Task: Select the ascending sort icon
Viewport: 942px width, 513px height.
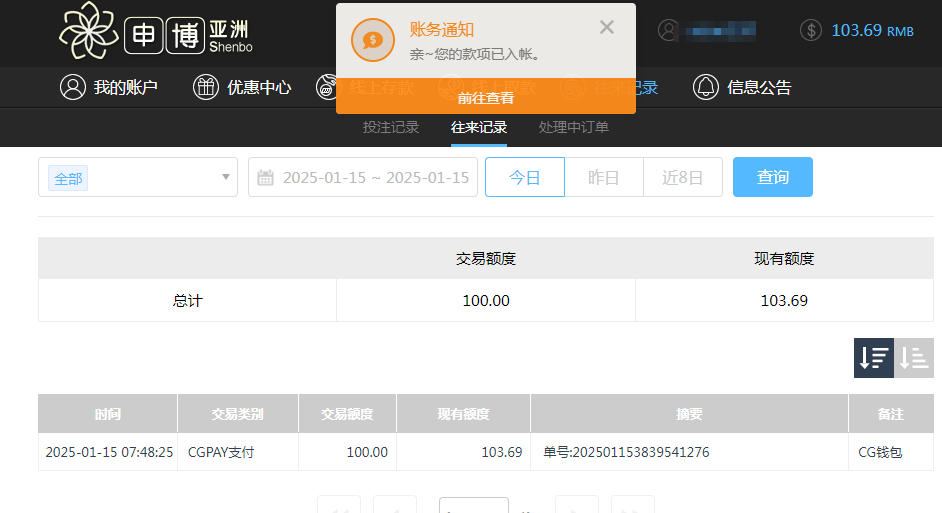Action: coord(914,358)
